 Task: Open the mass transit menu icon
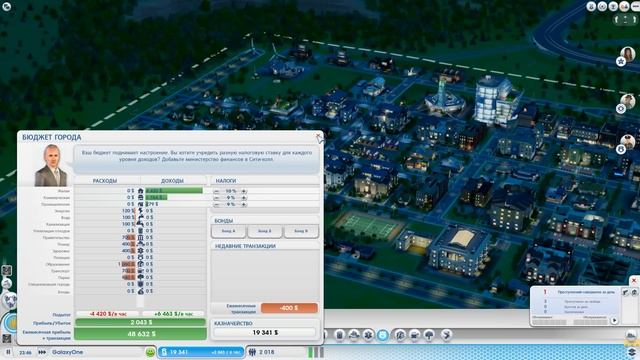[414, 335]
